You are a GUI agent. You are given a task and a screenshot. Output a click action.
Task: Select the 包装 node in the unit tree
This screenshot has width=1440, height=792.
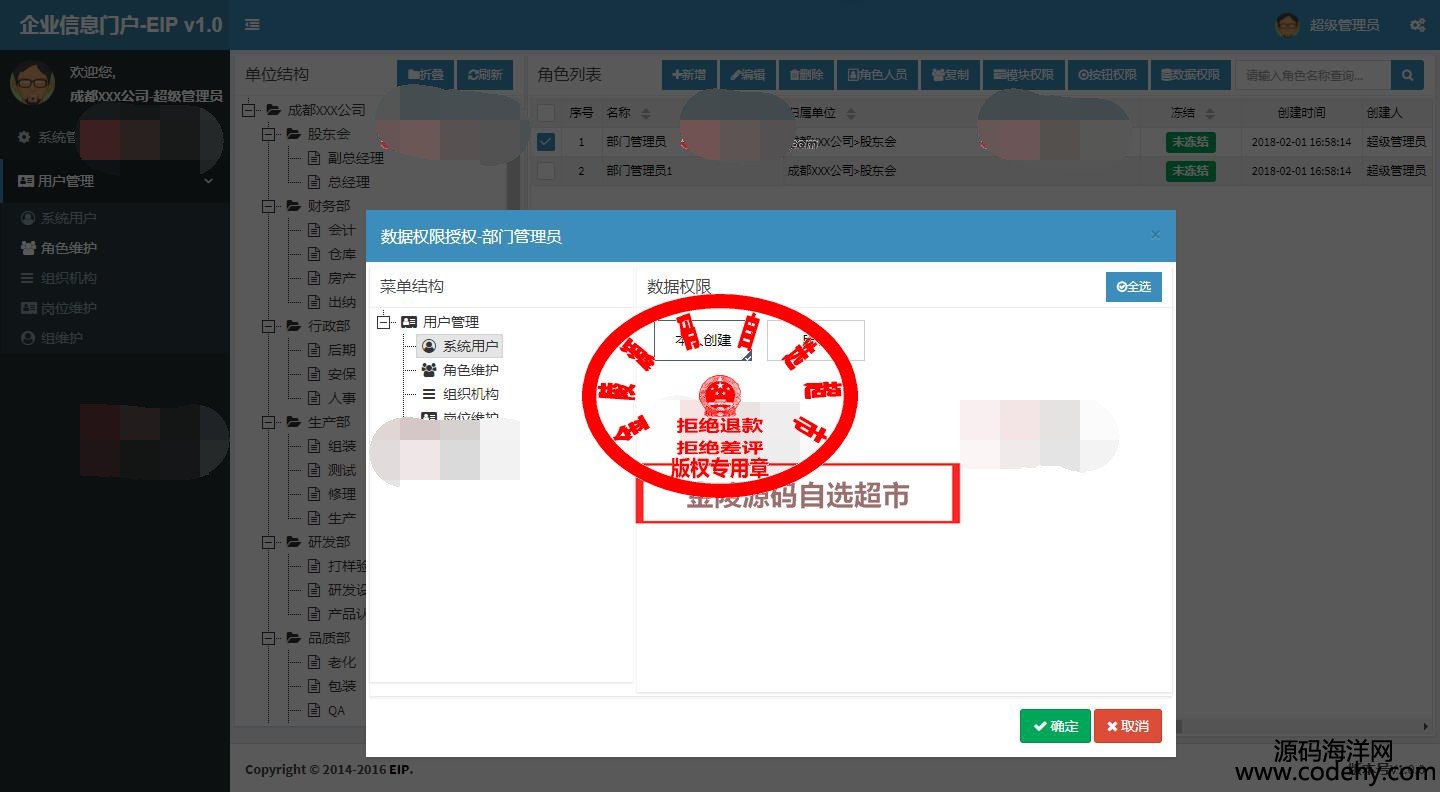(x=342, y=686)
